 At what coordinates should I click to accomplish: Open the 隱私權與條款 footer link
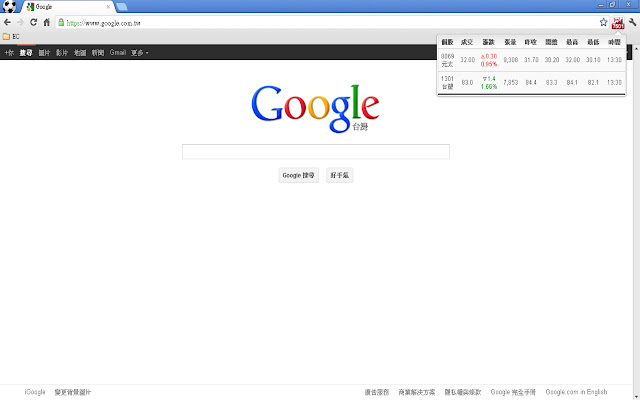[463, 392]
